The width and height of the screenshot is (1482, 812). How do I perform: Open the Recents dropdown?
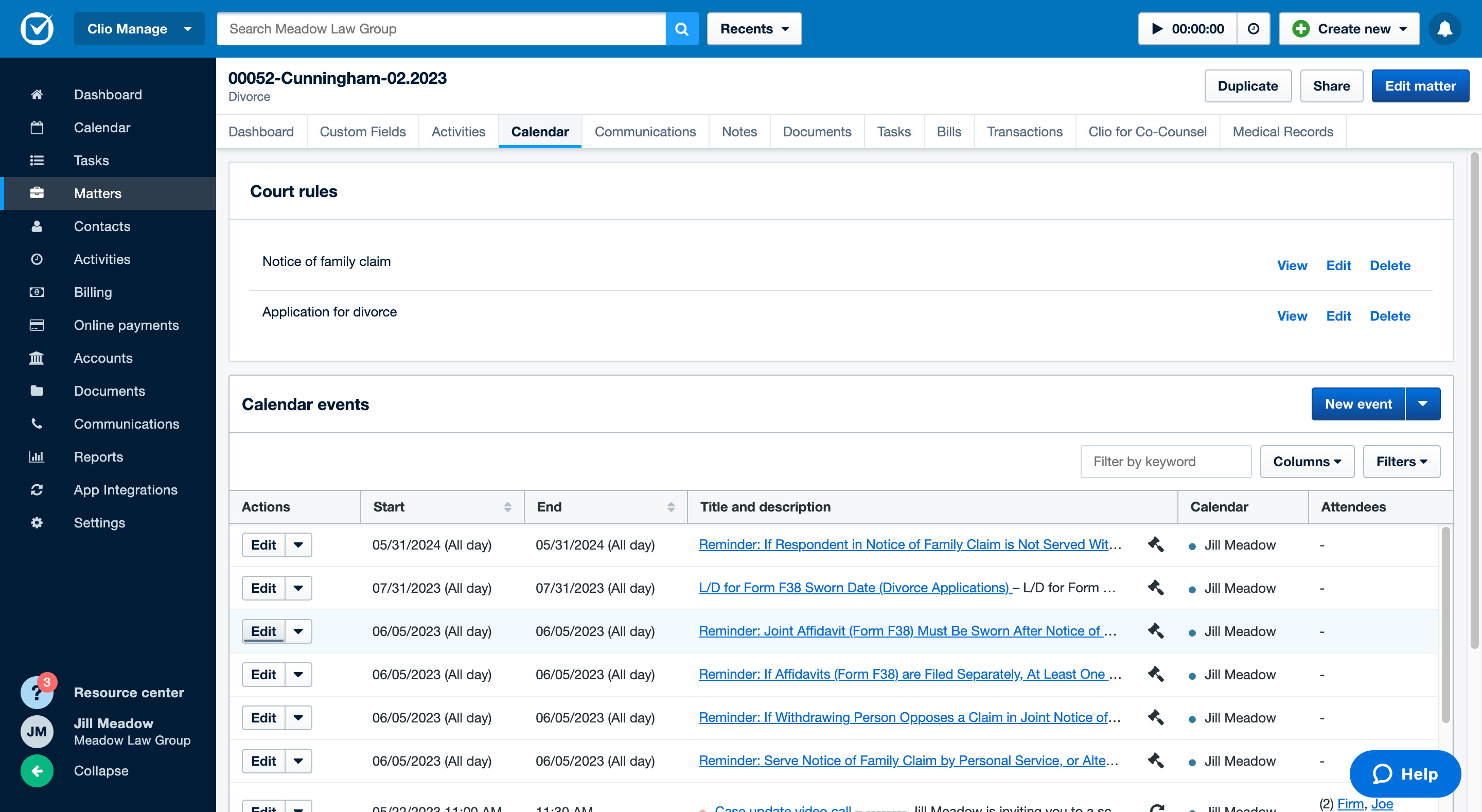pos(754,29)
